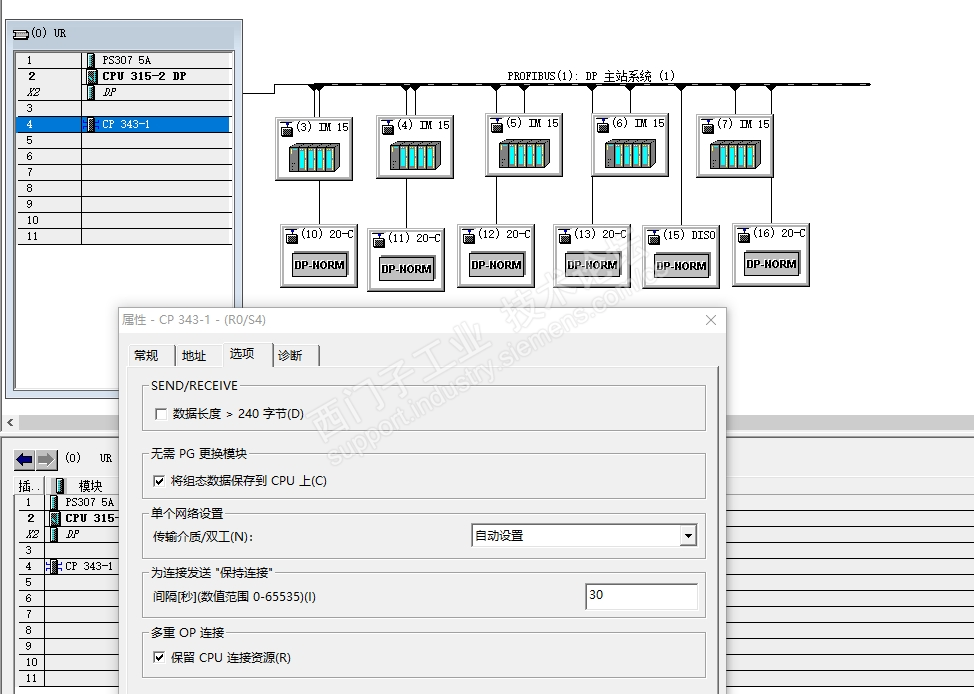
Task: Click the CPU 315-2 DP module icon in rack
Action: [92, 76]
